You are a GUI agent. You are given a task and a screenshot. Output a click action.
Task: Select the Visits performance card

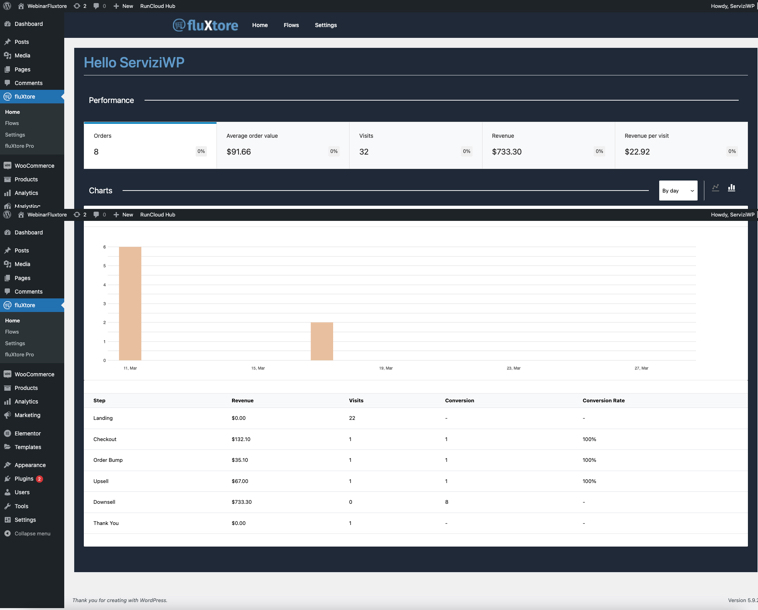[415, 144]
